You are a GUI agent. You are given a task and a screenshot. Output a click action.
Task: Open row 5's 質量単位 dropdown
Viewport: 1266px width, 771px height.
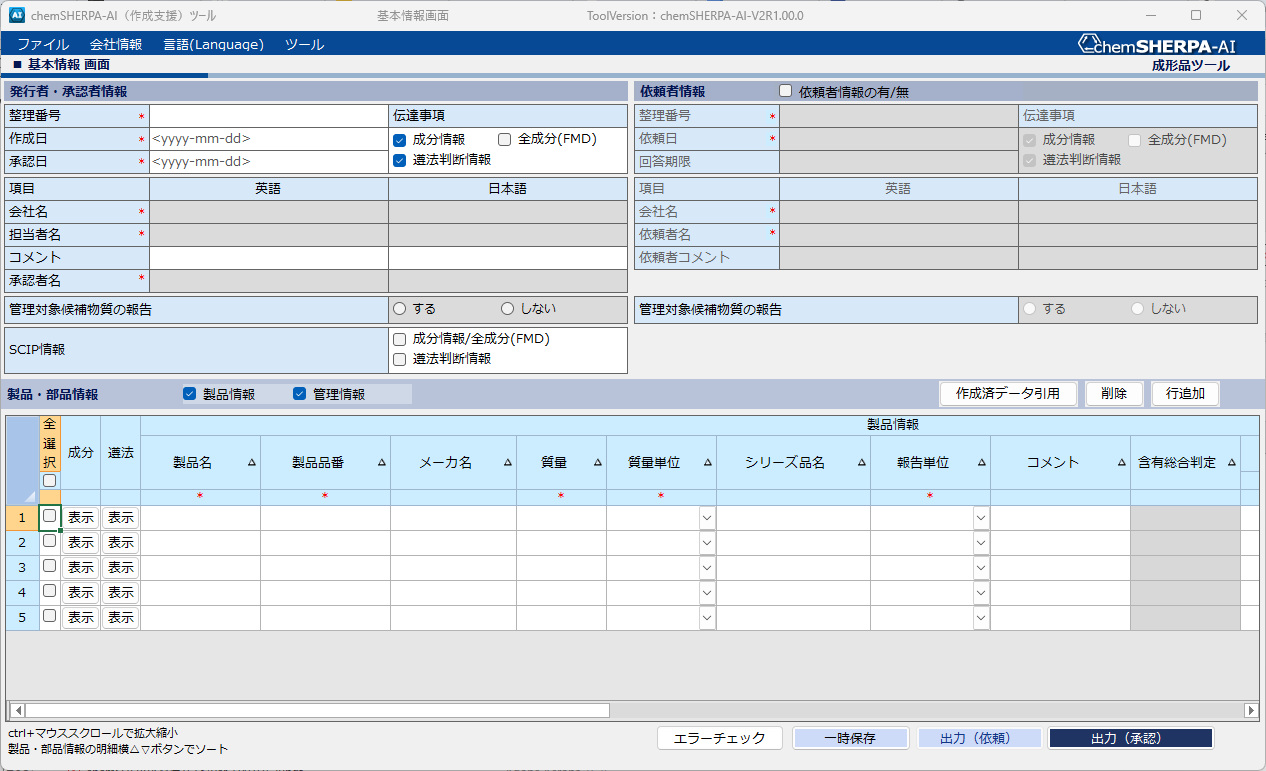(707, 618)
